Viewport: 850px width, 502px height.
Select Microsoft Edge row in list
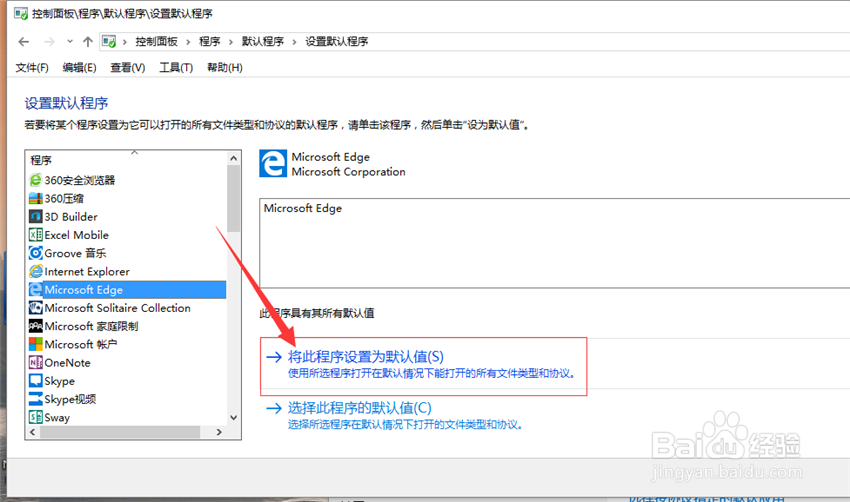[x=127, y=289]
